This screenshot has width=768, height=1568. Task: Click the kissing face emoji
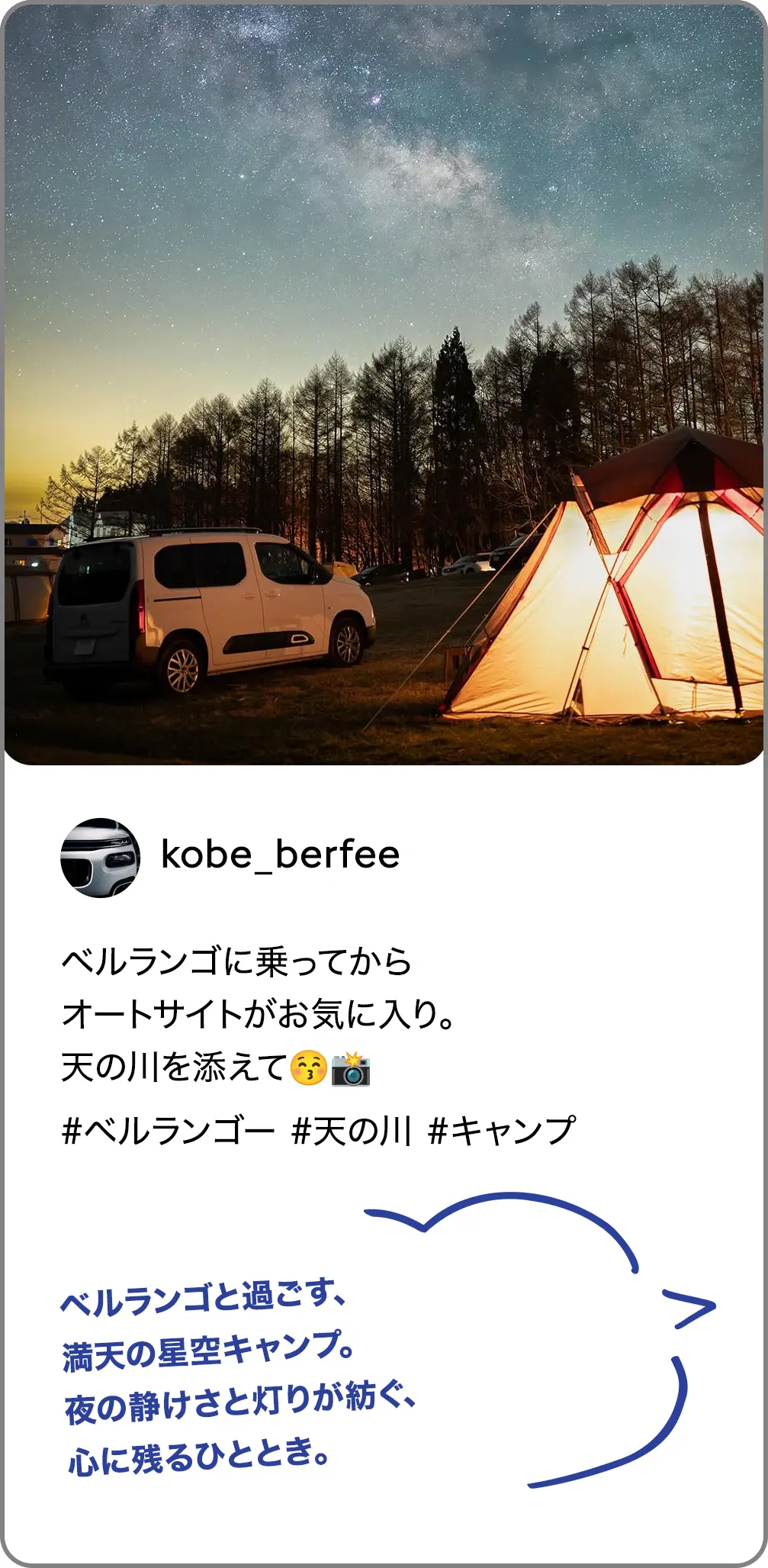point(309,1068)
